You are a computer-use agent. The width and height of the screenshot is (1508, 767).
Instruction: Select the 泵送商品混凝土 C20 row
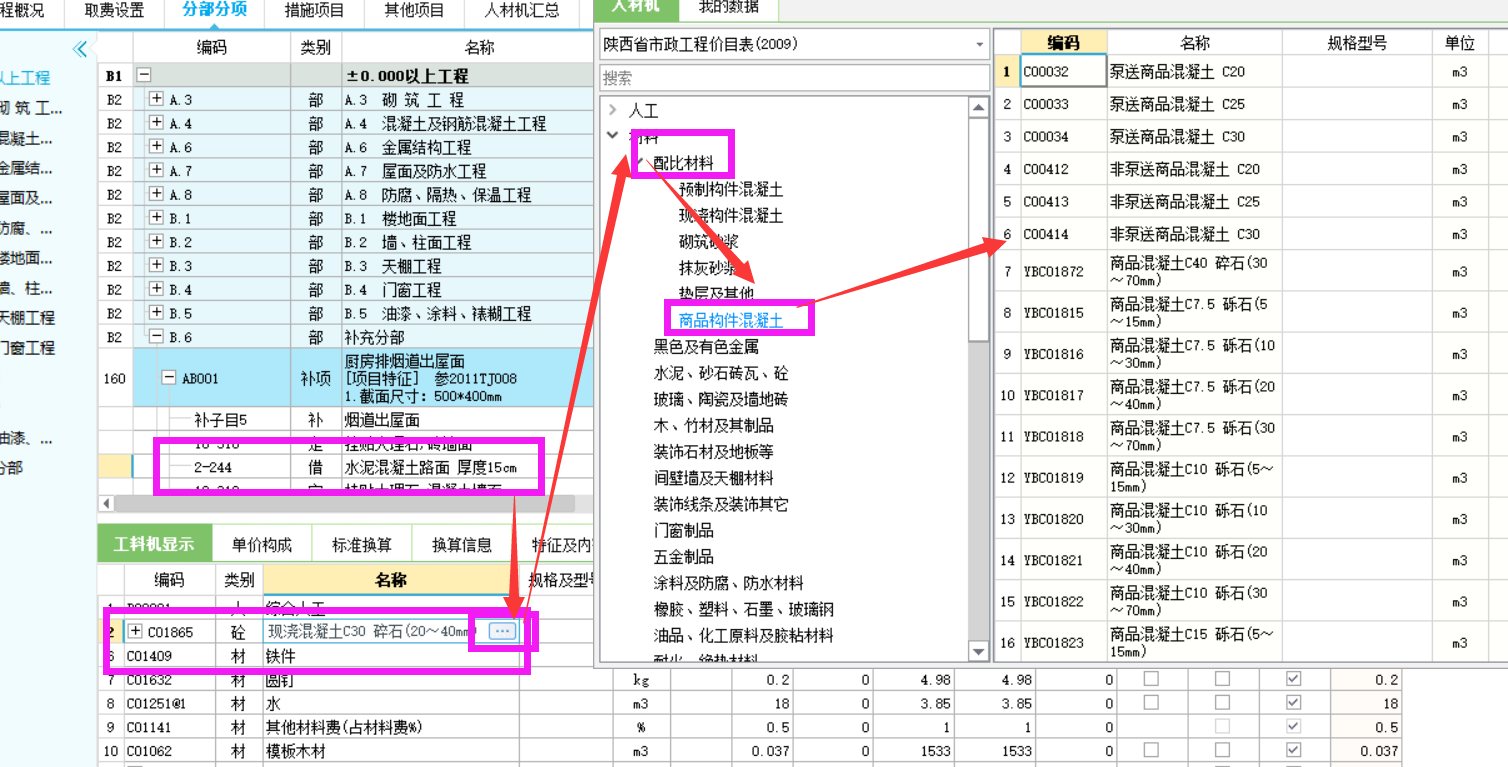[1251, 71]
